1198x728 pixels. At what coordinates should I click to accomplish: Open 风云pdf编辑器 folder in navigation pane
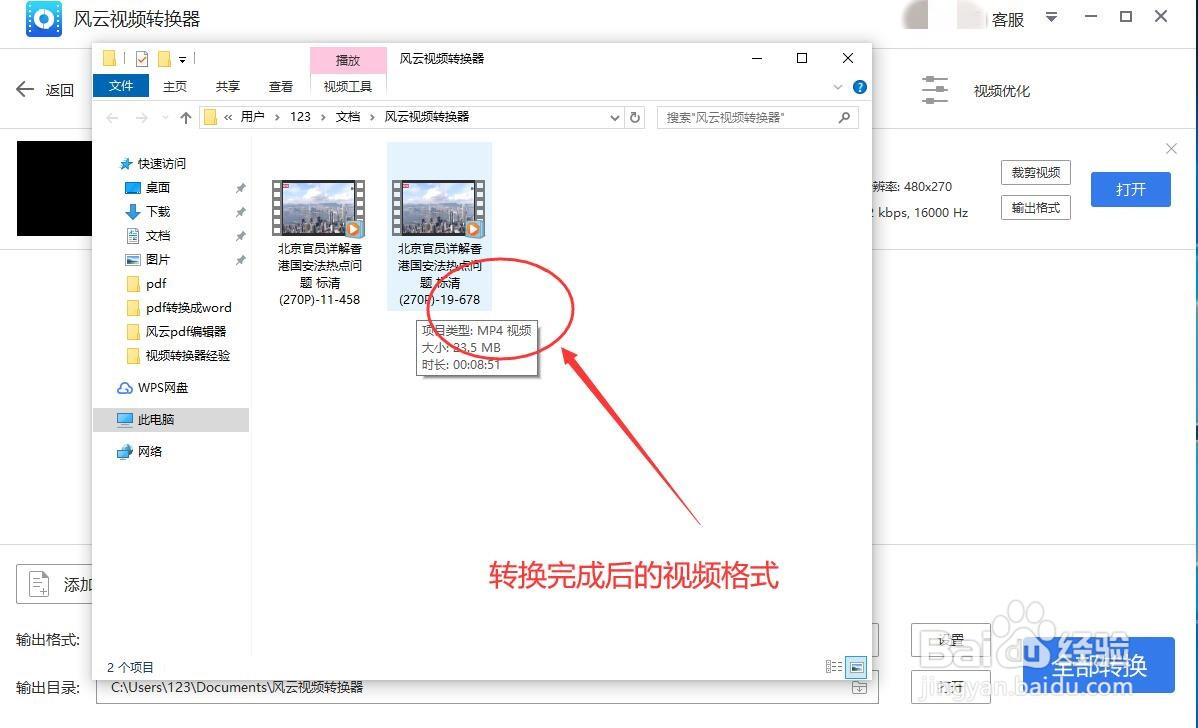tap(186, 332)
